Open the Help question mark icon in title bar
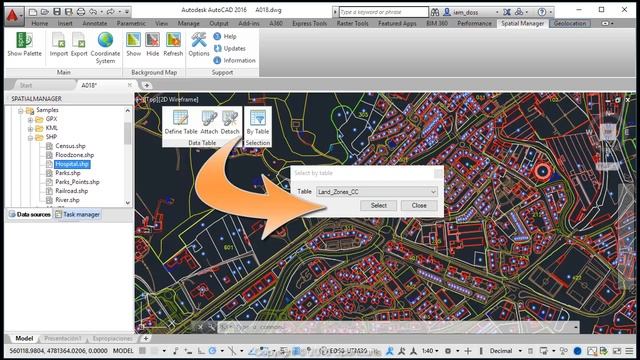This screenshot has width=640, height=360. 542,12
